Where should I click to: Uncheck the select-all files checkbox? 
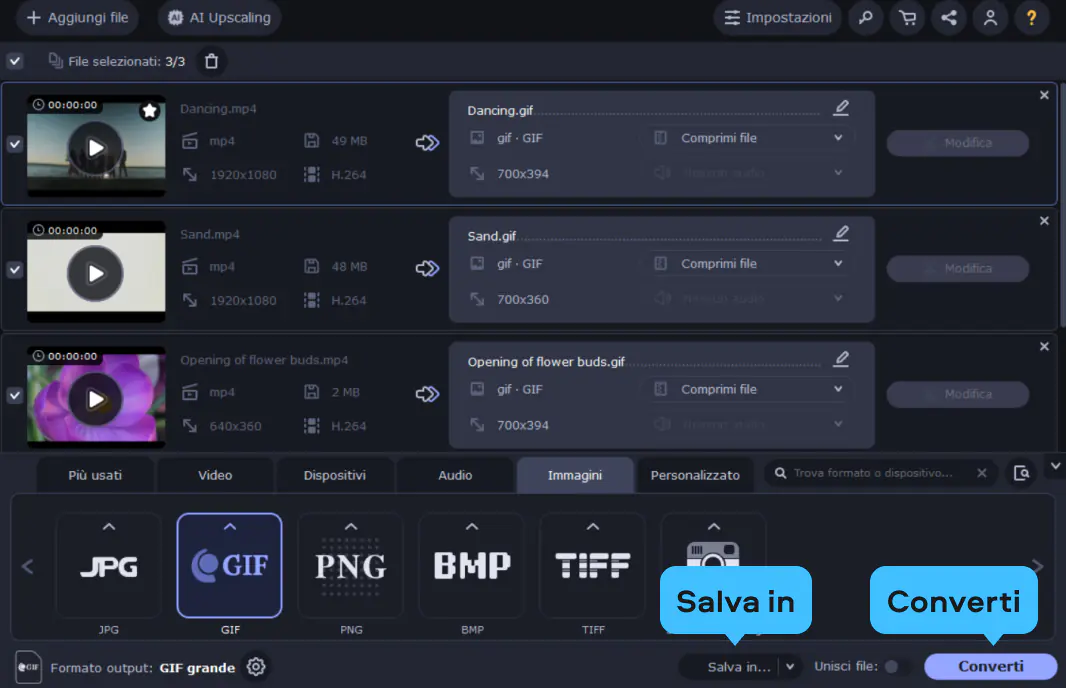14,61
